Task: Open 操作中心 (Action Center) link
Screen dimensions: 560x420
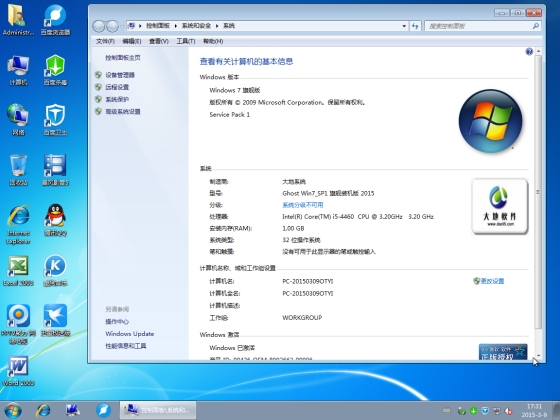Action: (117, 322)
